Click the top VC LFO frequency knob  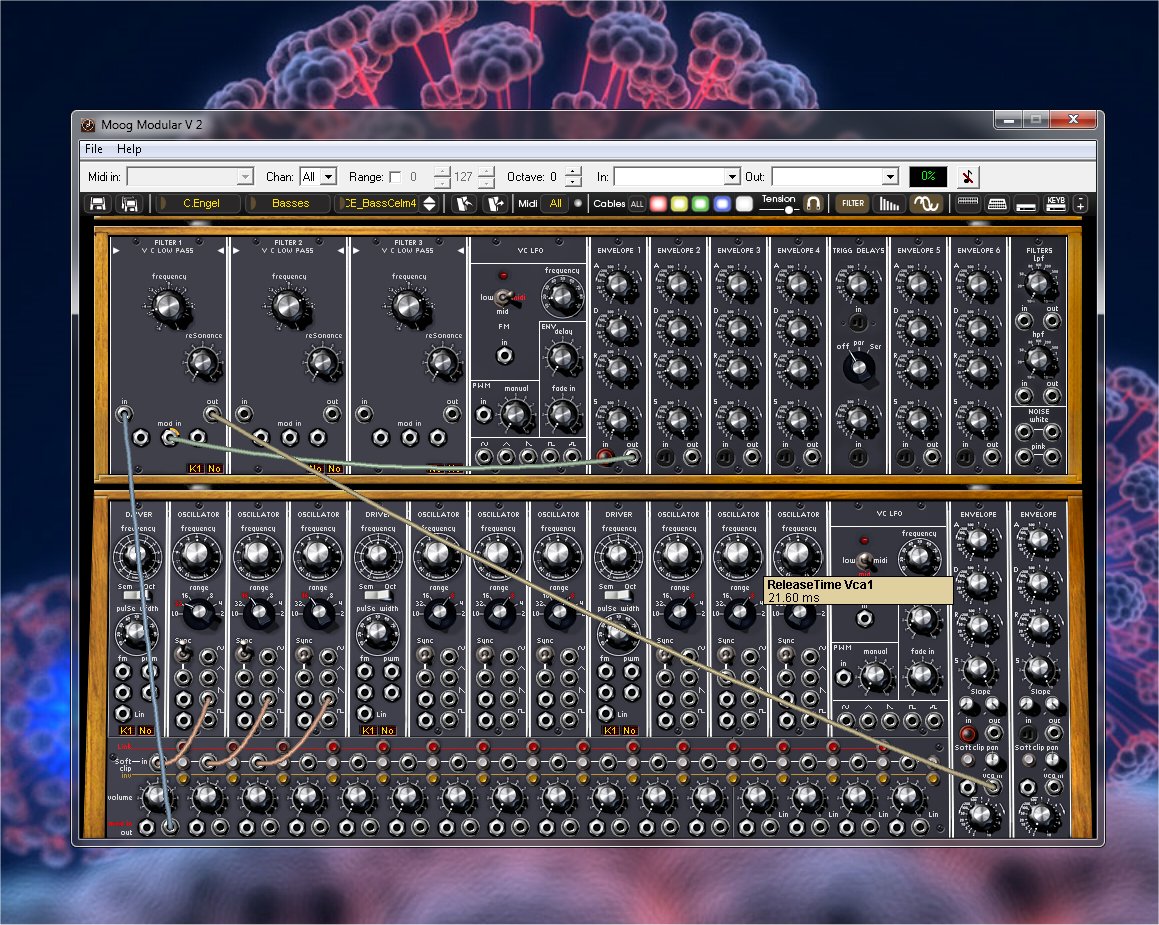[562, 296]
